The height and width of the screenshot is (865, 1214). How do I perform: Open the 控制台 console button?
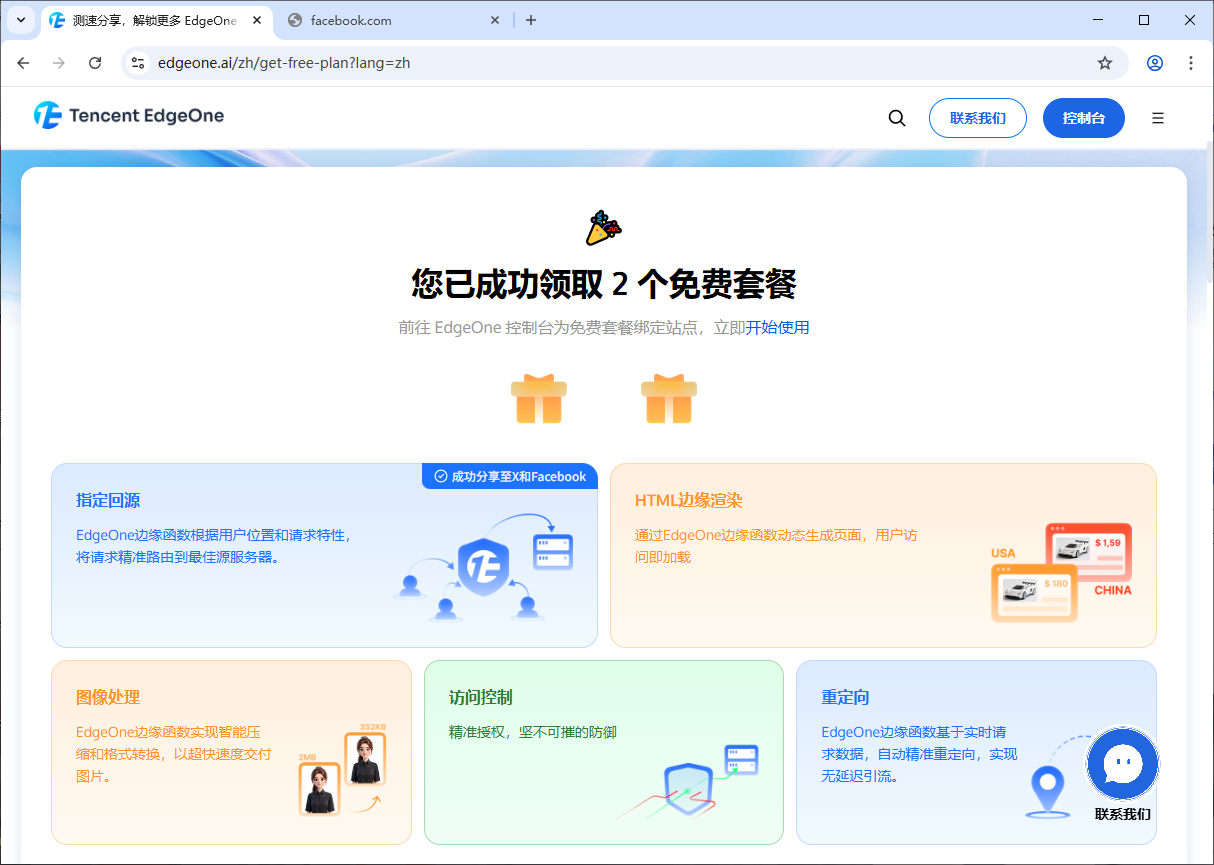[x=1083, y=118]
